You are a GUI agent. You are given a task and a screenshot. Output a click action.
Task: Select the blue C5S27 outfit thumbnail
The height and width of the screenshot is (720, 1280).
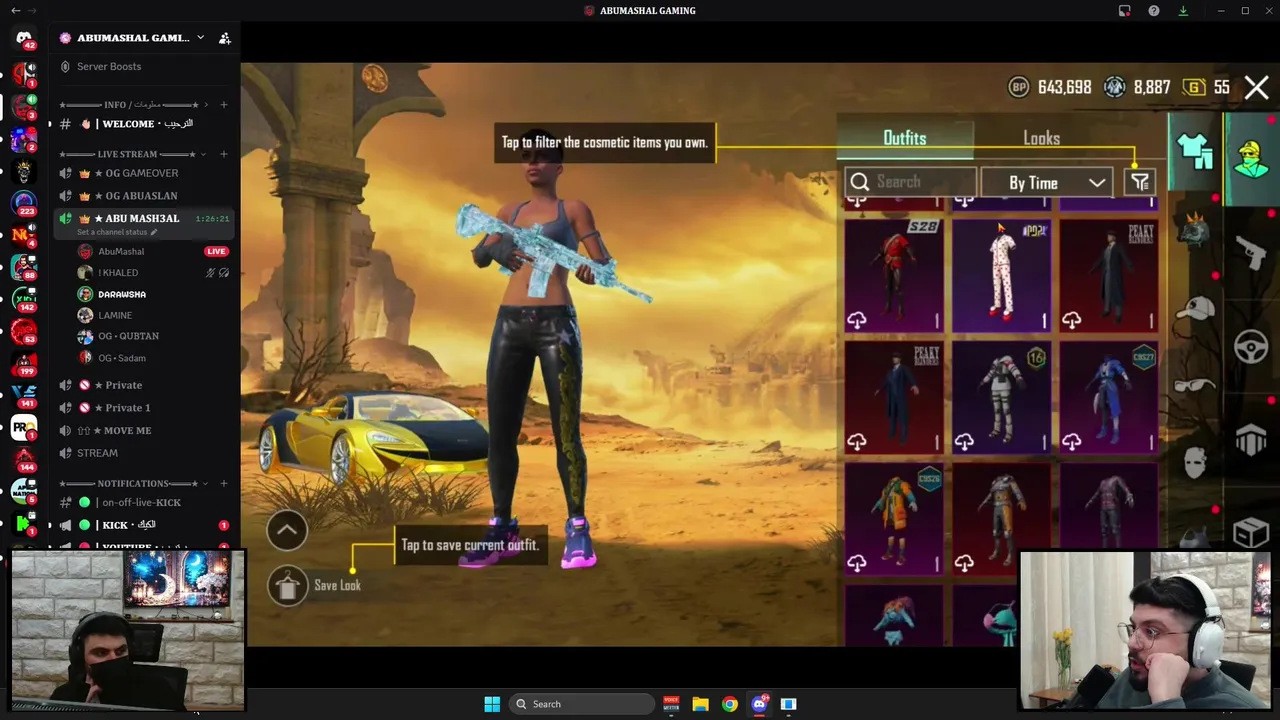(1109, 397)
